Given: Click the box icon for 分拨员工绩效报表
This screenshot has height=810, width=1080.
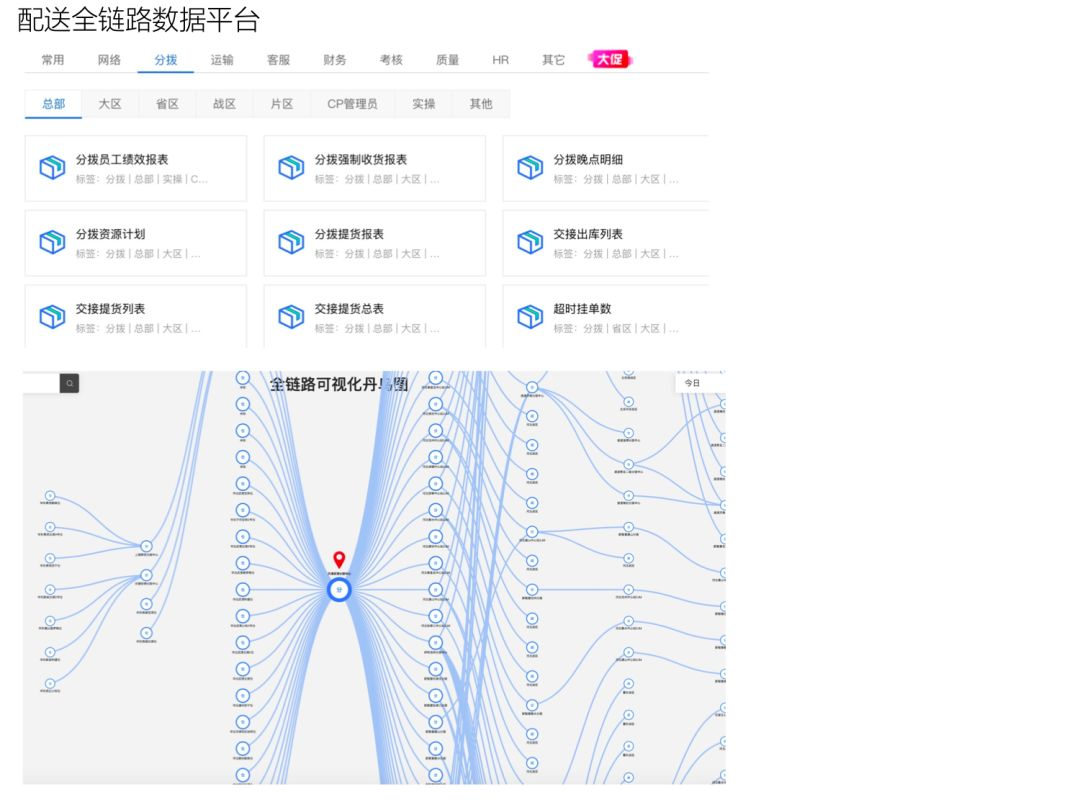Looking at the screenshot, I should point(52,167).
